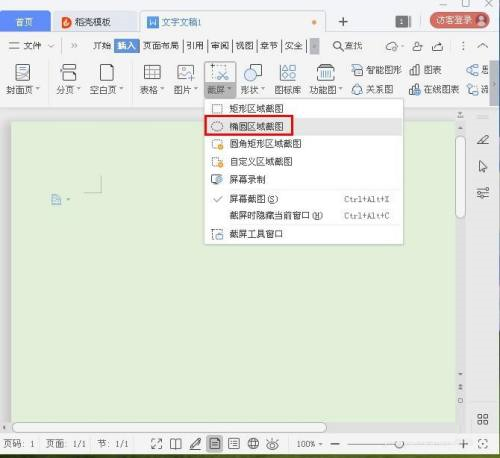Image resolution: width=500 pixels, height=458 pixels.
Task: Click the horizontal scrollbar at bottom
Action: (169, 427)
